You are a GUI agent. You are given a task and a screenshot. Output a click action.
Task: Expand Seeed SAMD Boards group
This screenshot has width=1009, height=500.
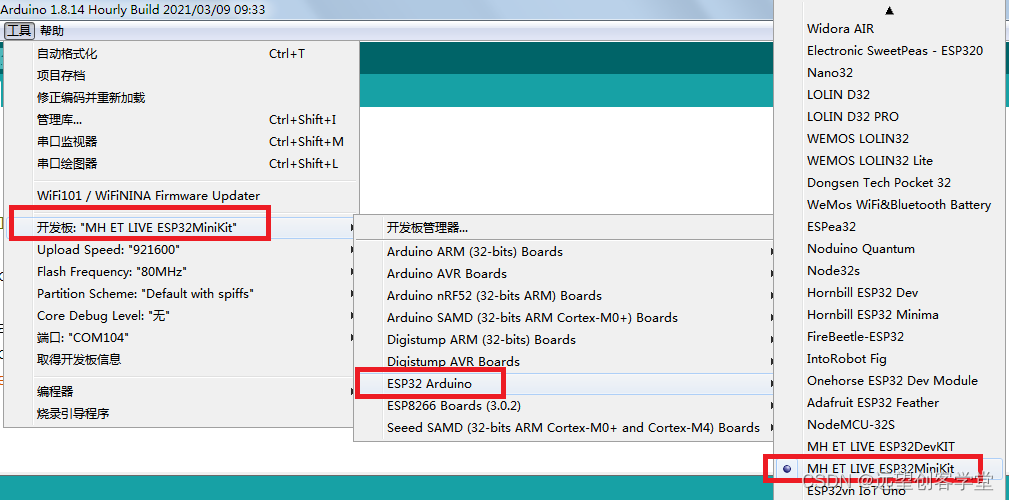(565, 427)
